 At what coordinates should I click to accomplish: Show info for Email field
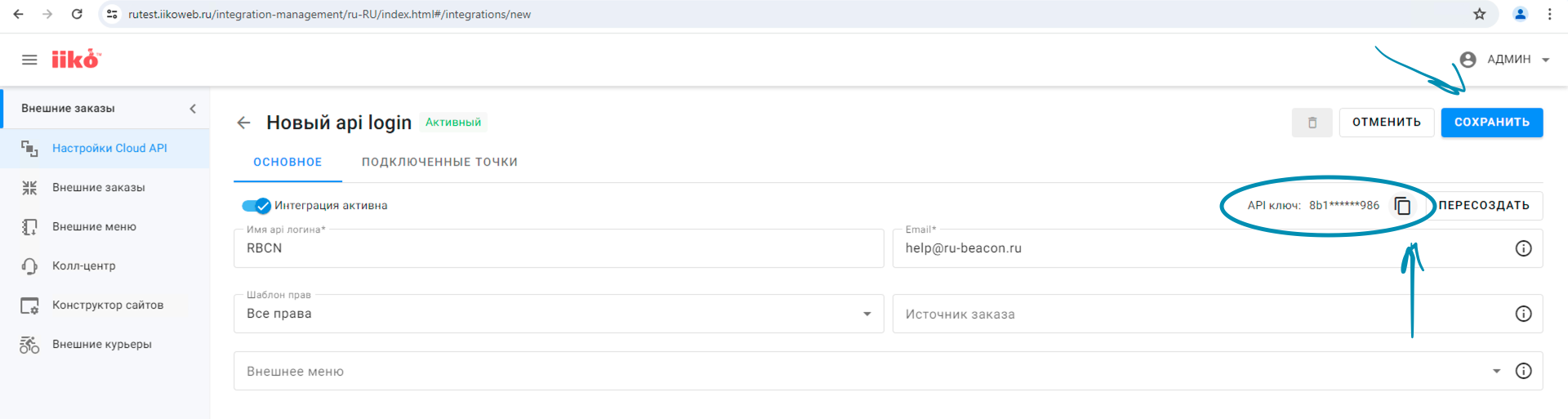[1523, 248]
